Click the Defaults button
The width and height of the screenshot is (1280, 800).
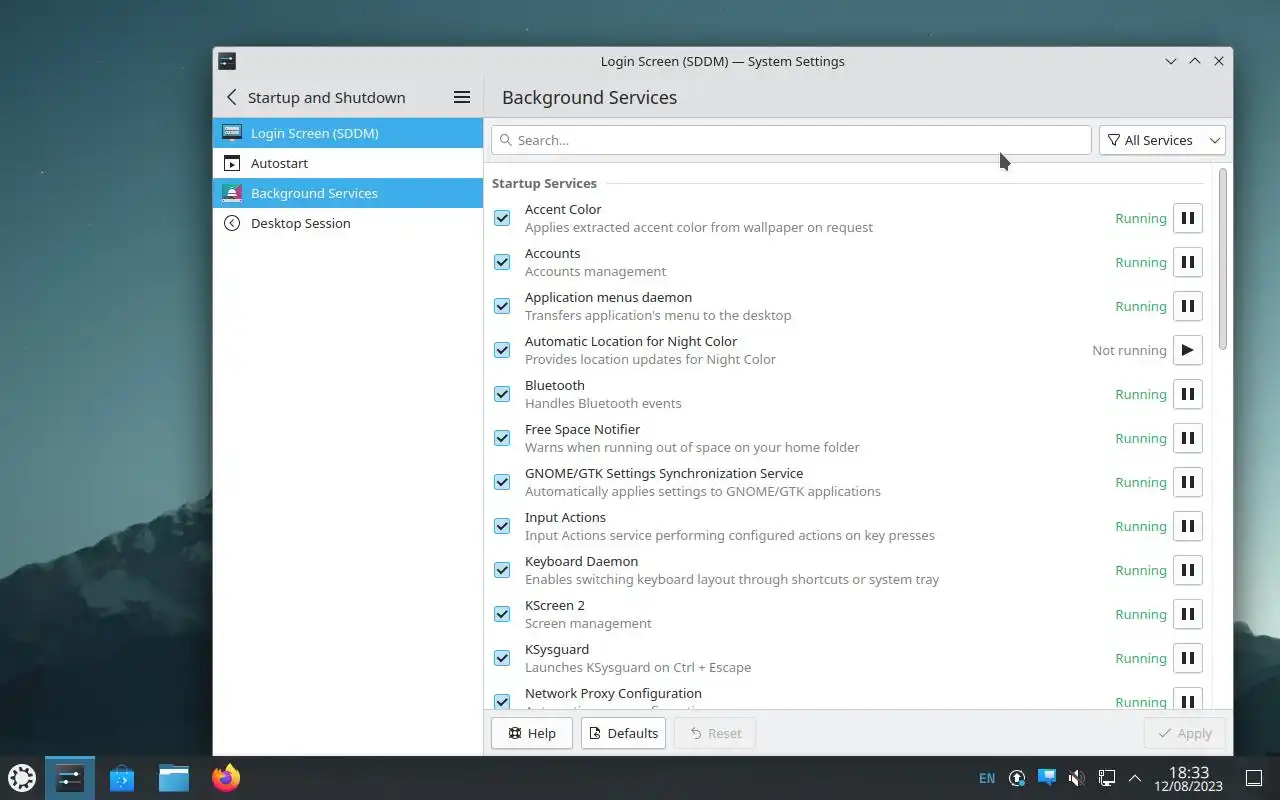(623, 733)
